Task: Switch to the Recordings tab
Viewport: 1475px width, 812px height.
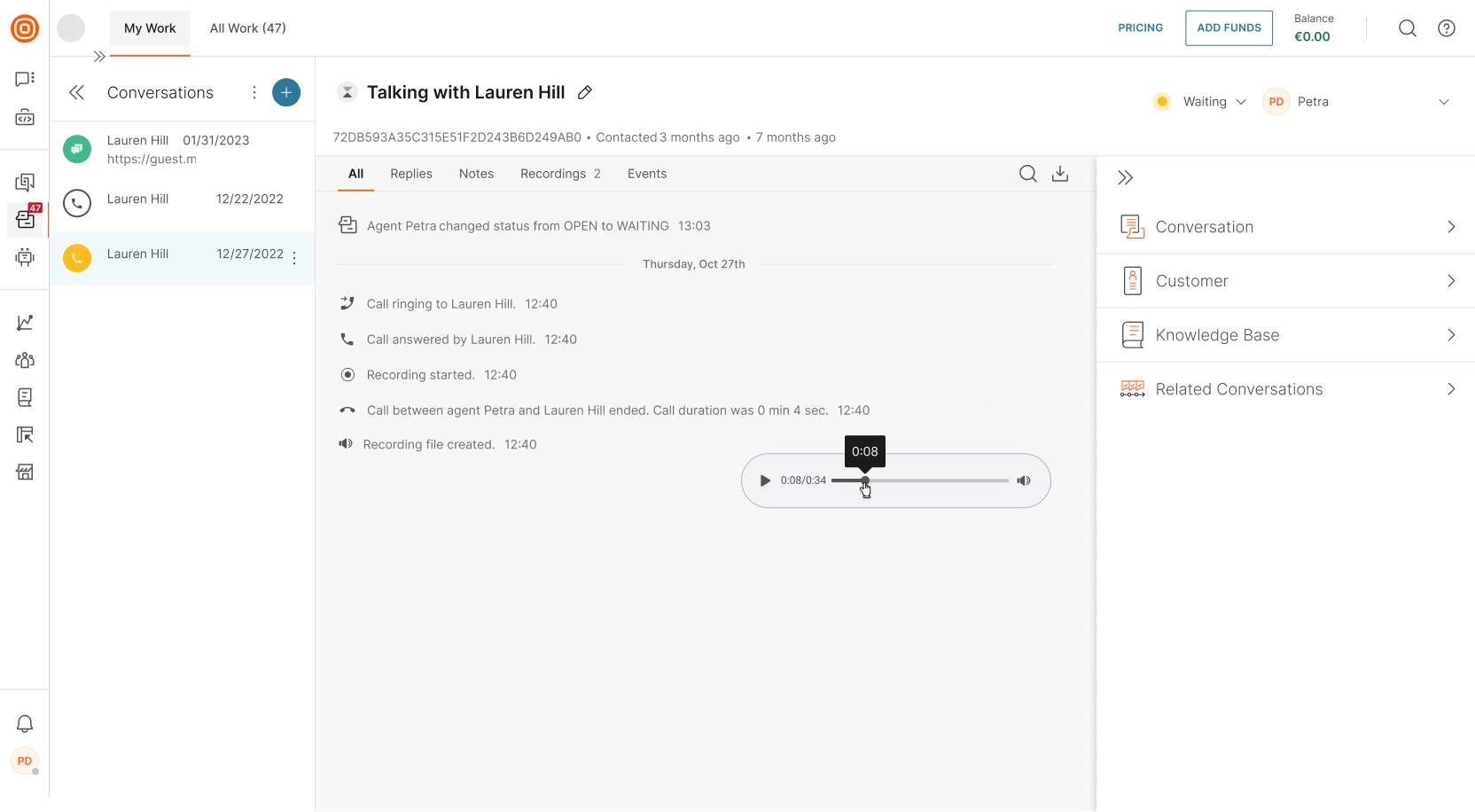Action: [559, 174]
